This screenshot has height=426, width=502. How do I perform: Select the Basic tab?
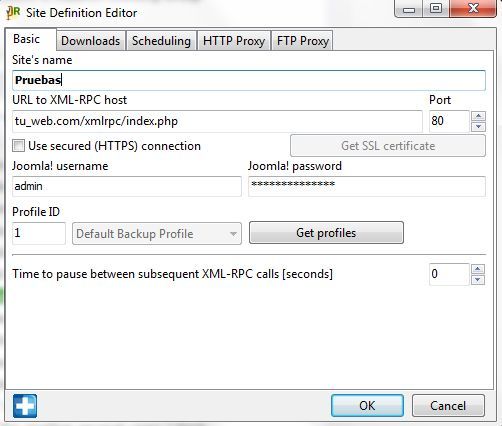pyautogui.click(x=27, y=39)
